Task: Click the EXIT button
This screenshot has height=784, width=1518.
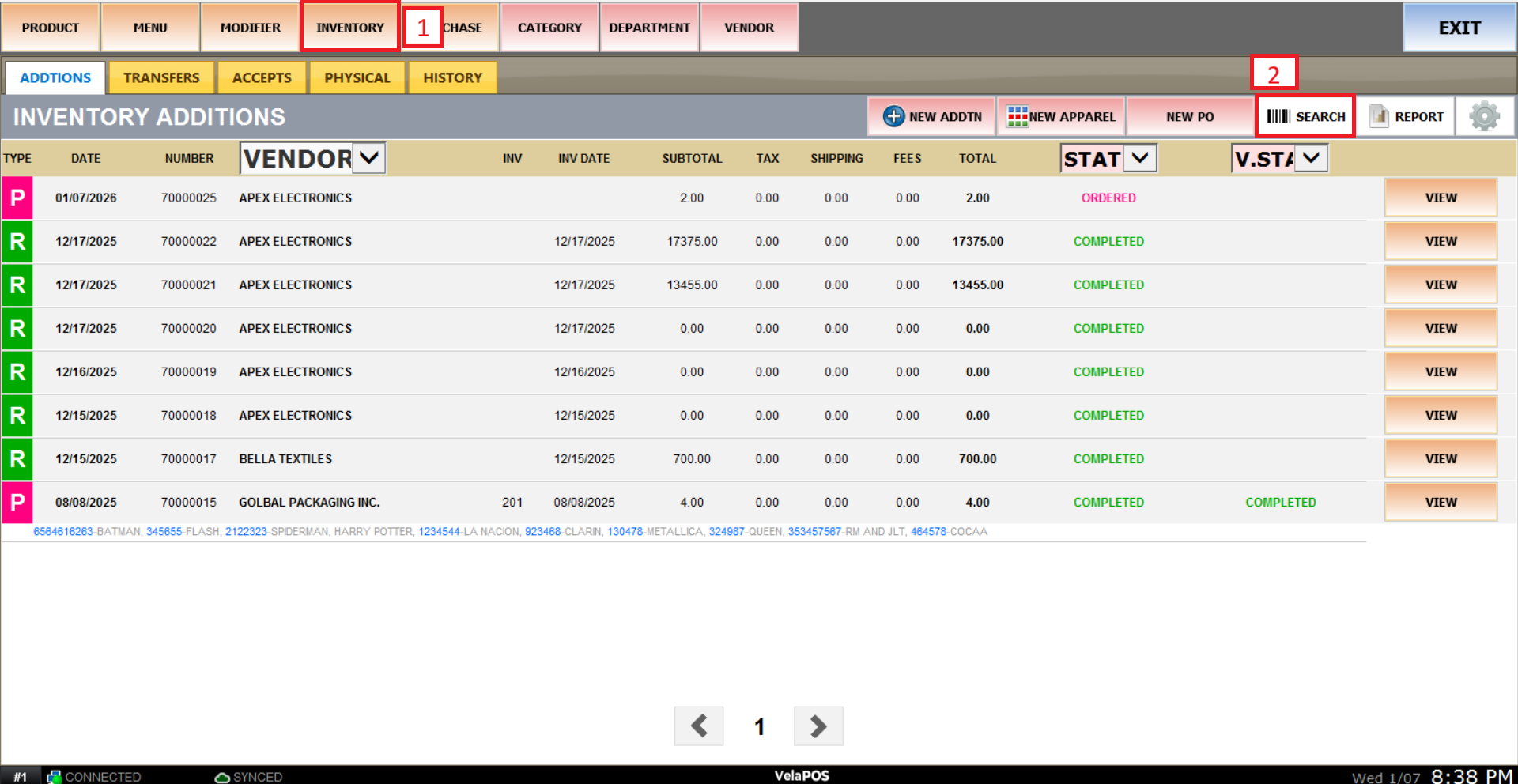Action: pyautogui.click(x=1459, y=28)
